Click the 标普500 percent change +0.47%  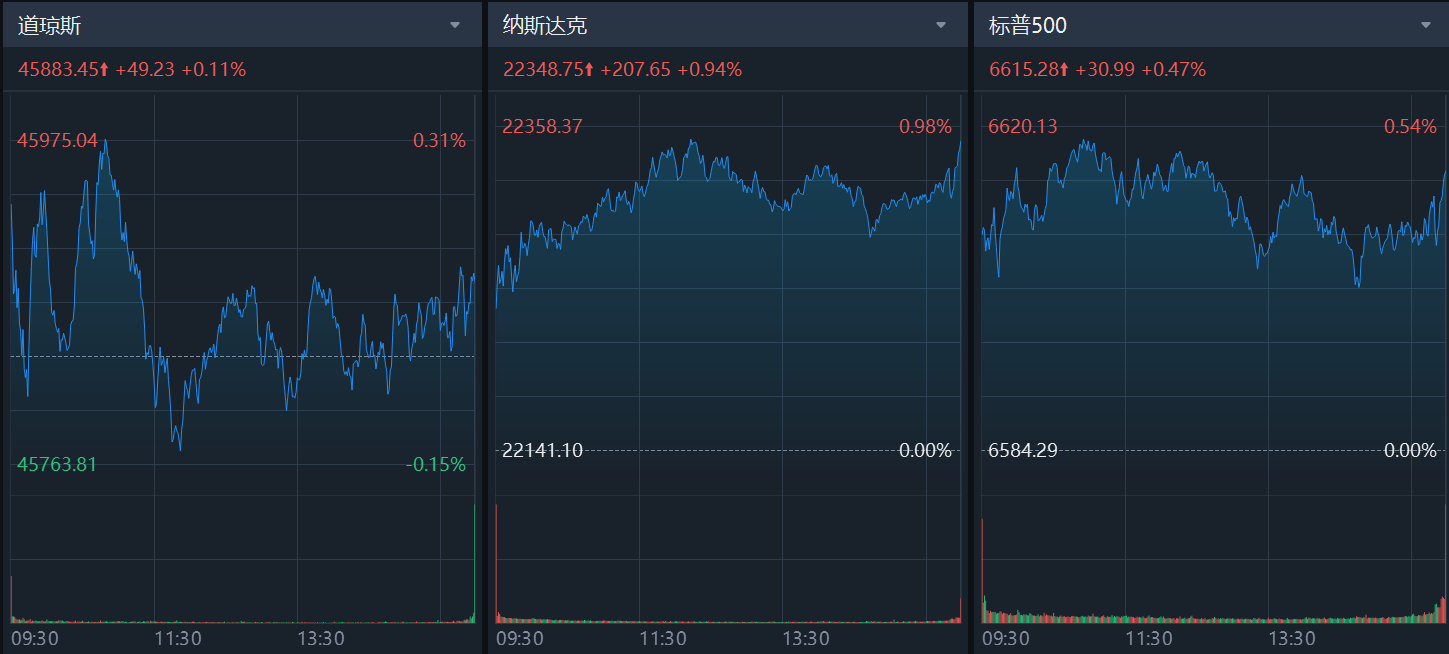[x=1173, y=69]
